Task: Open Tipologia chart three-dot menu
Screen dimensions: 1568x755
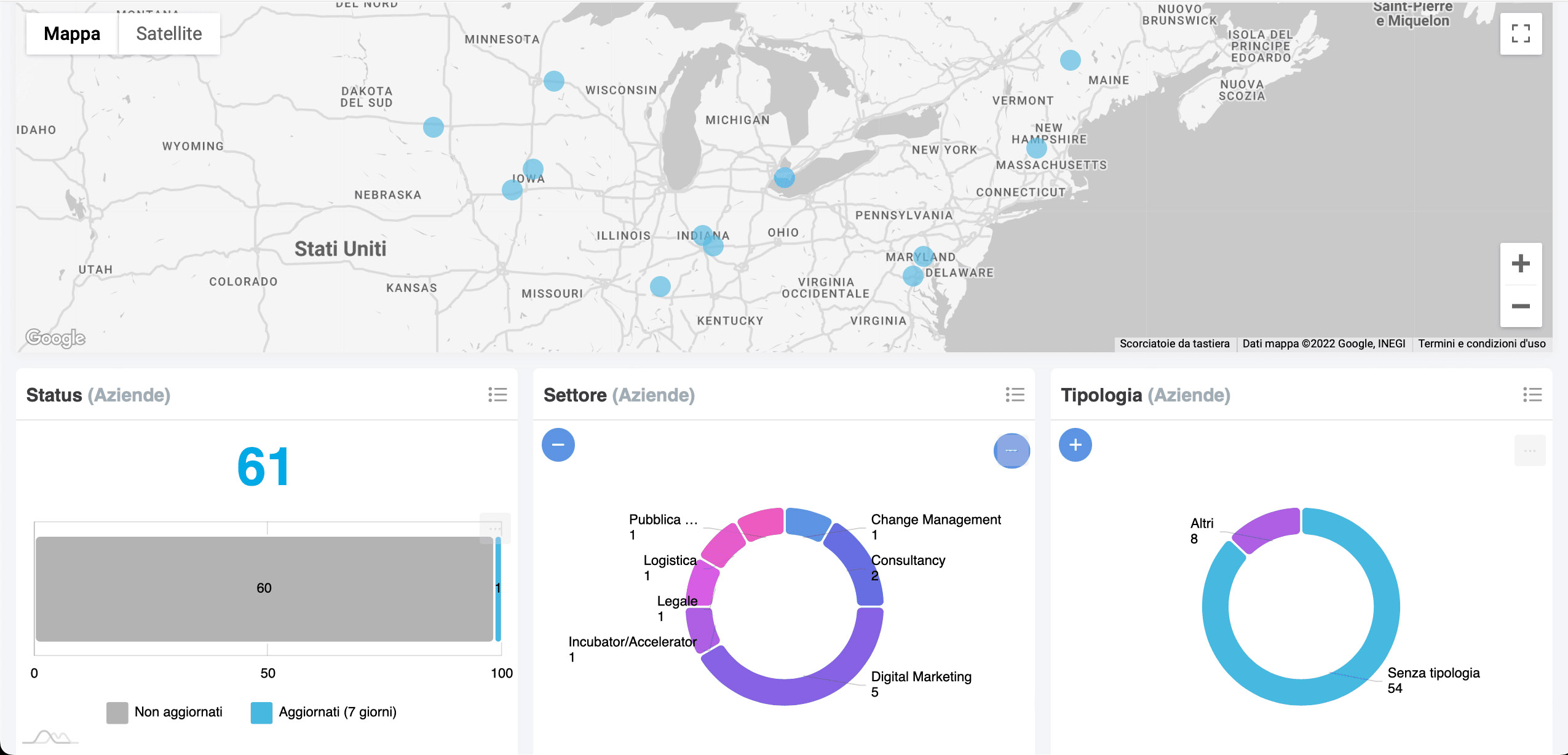Action: pos(1529,451)
